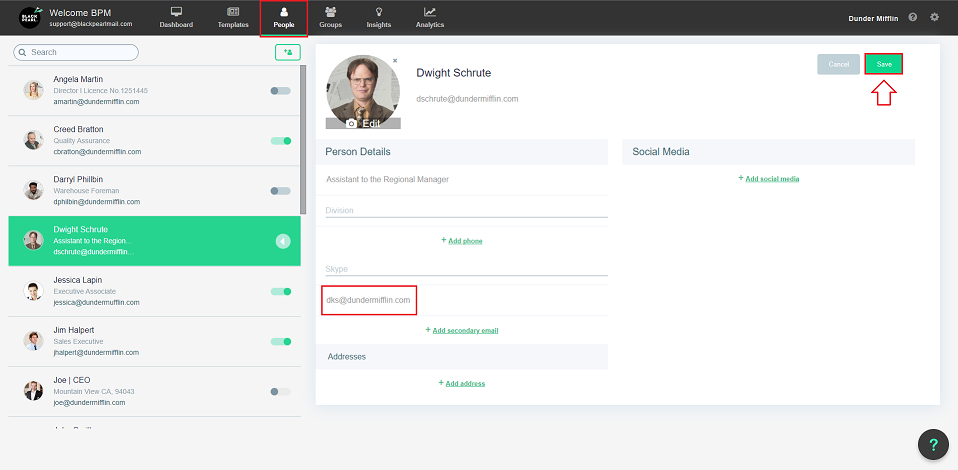Click the floating green help bubble
The height and width of the screenshot is (470, 958).
click(933, 445)
